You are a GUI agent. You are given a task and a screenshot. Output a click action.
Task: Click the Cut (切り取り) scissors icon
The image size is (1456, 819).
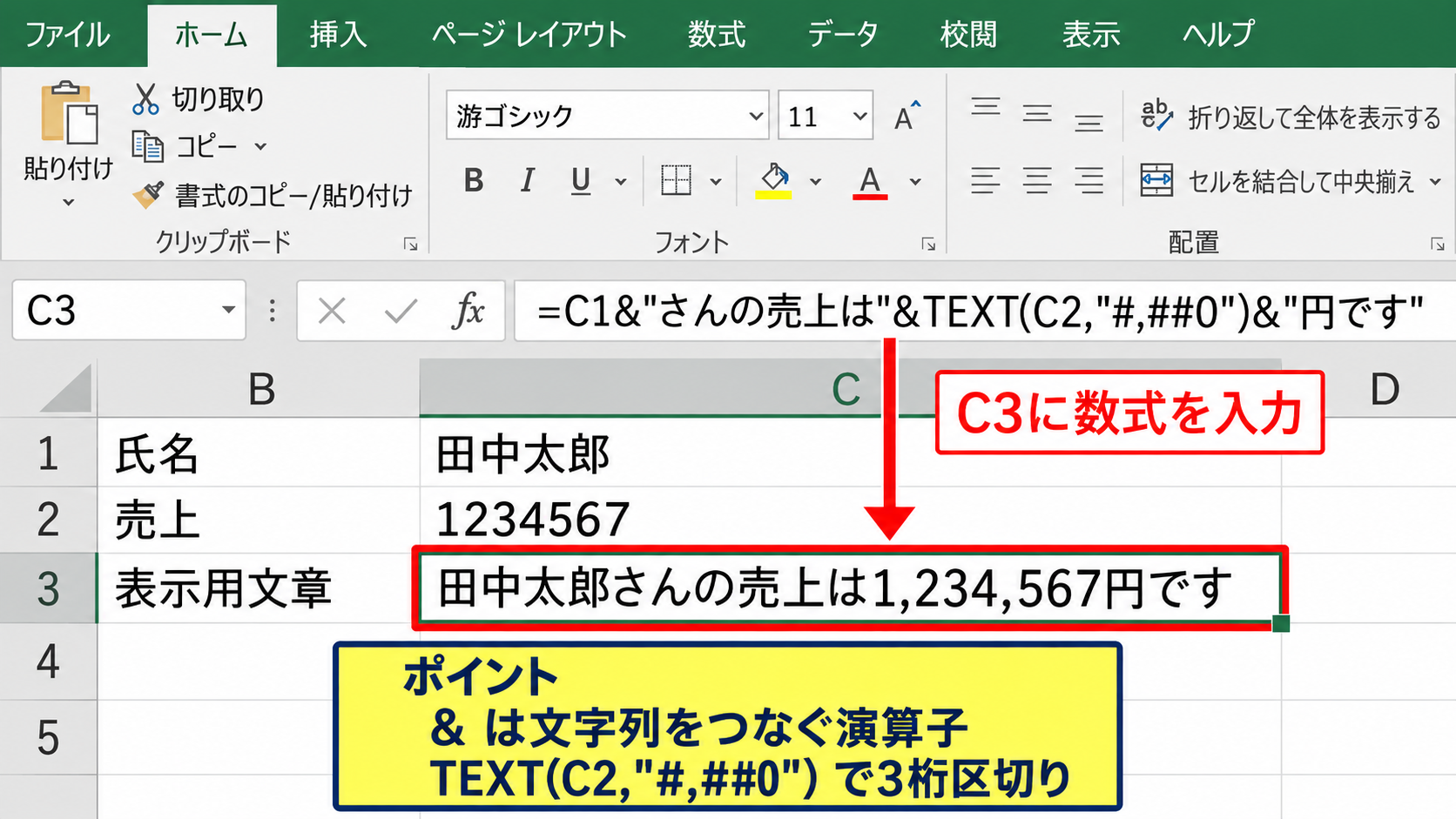[x=145, y=99]
